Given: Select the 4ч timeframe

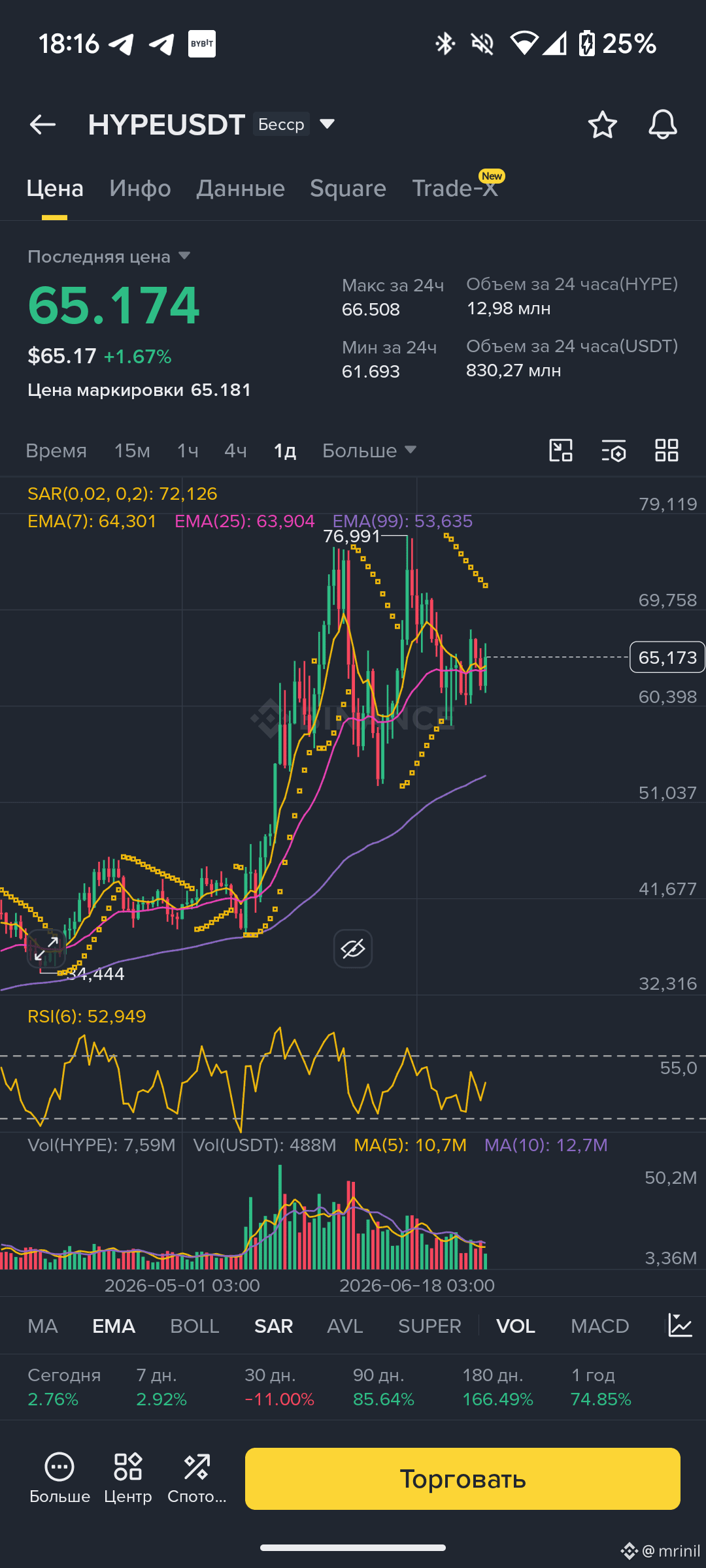Looking at the screenshot, I should (235, 451).
